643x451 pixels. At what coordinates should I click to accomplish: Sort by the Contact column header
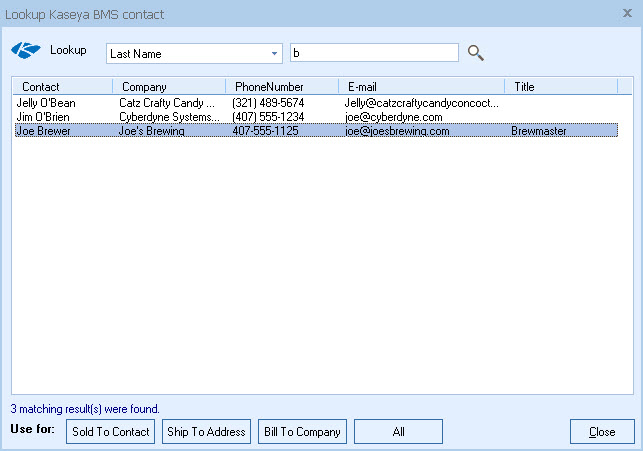tap(62, 87)
